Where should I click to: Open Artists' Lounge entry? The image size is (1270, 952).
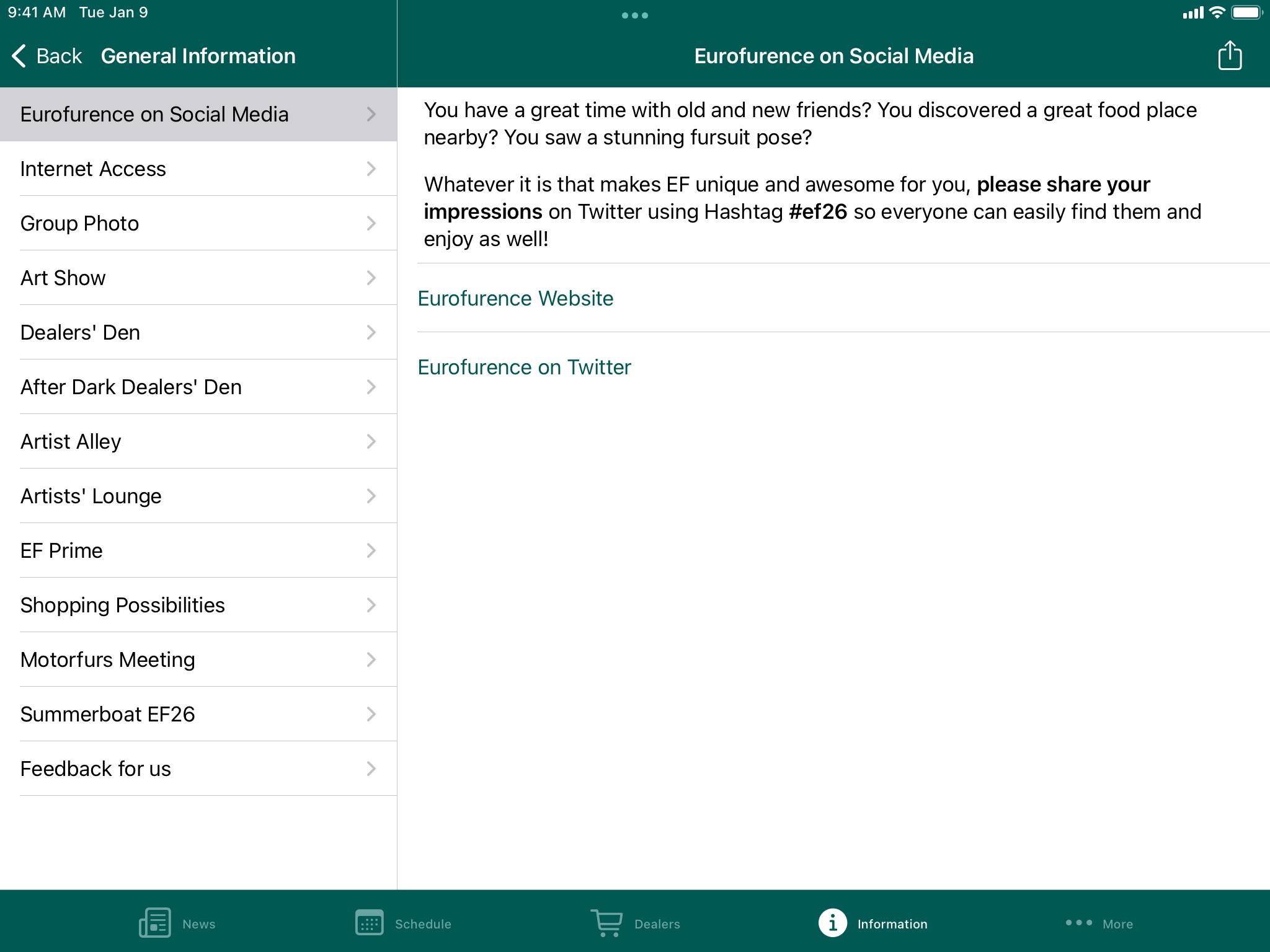(x=198, y=496)
